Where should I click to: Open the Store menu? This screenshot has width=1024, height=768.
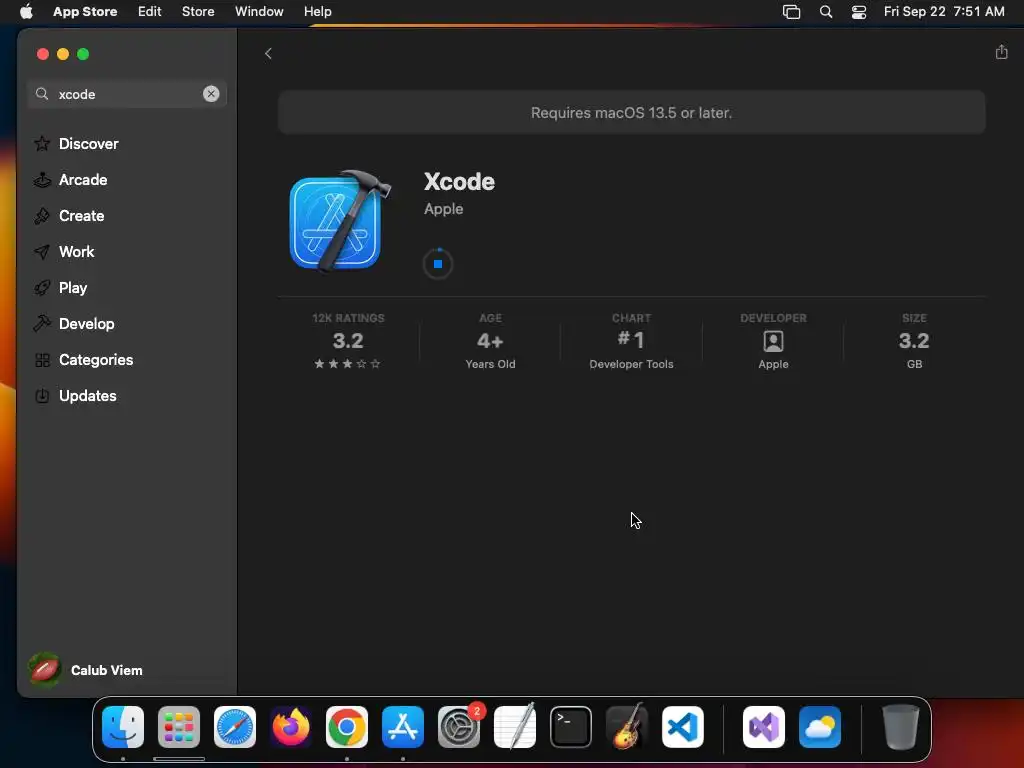[198, 11]
